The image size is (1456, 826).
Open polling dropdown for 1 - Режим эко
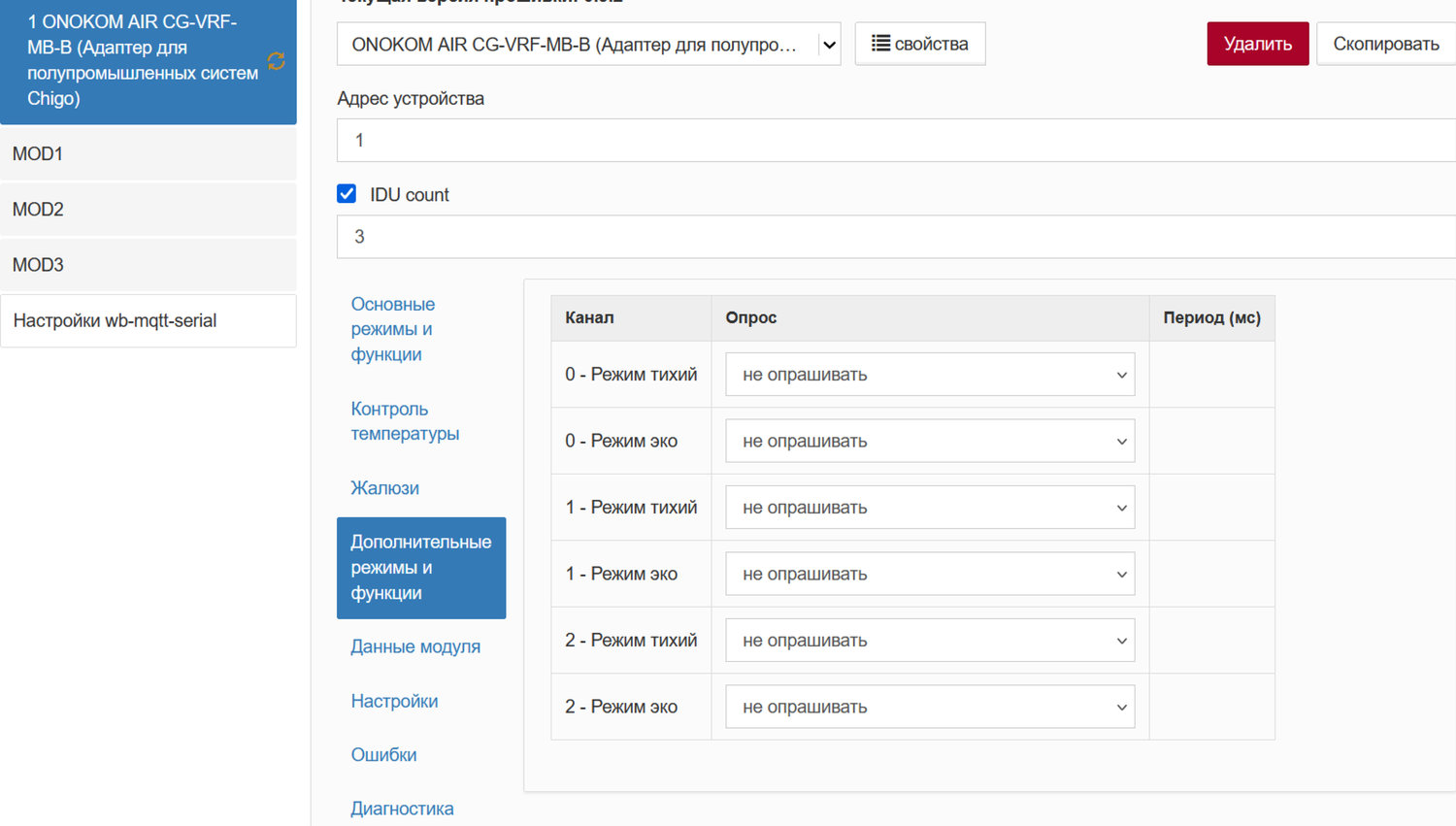coord(929,574)
